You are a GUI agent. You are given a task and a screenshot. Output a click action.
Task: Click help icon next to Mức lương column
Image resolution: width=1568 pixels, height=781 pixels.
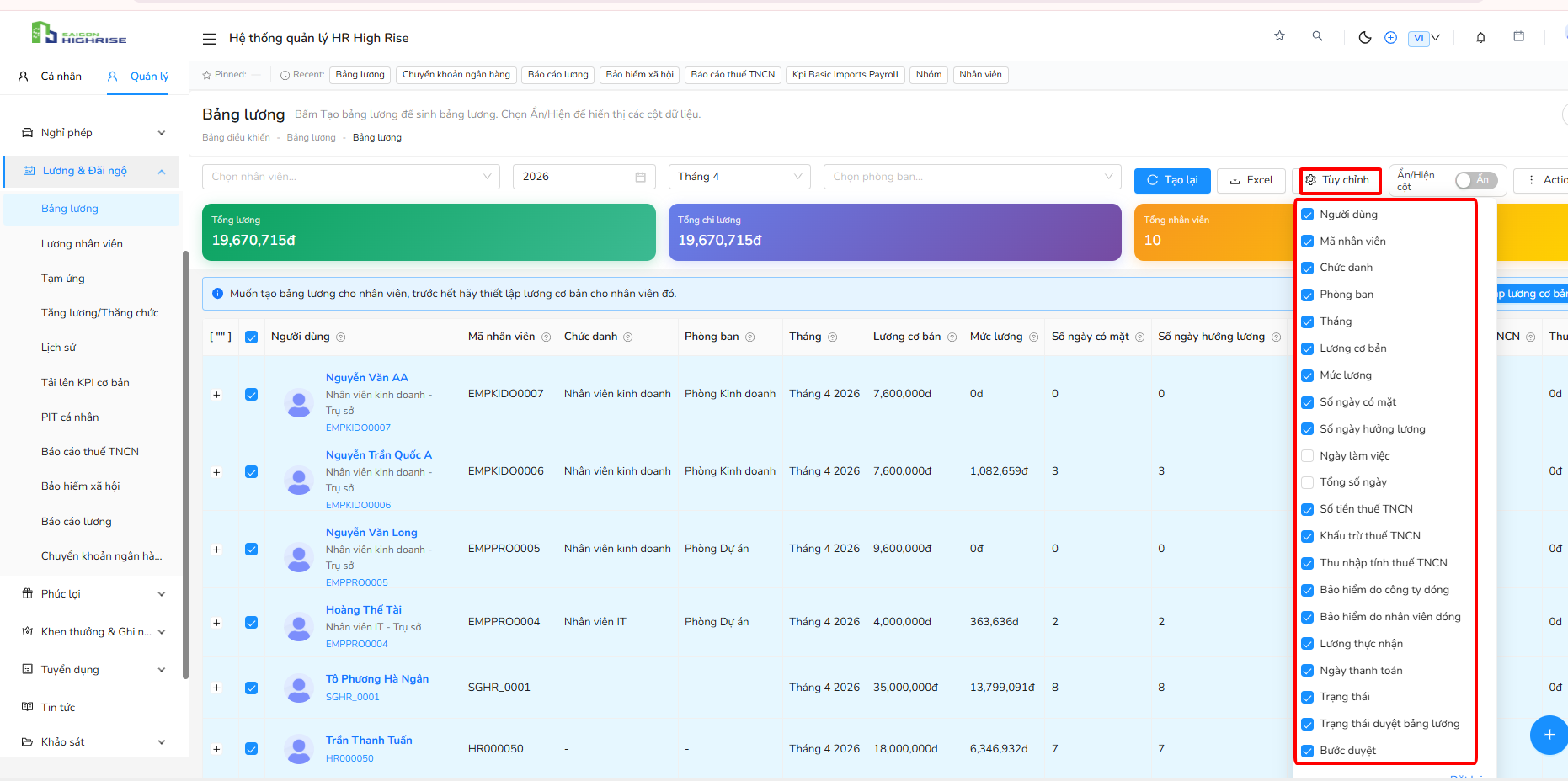1033,337
